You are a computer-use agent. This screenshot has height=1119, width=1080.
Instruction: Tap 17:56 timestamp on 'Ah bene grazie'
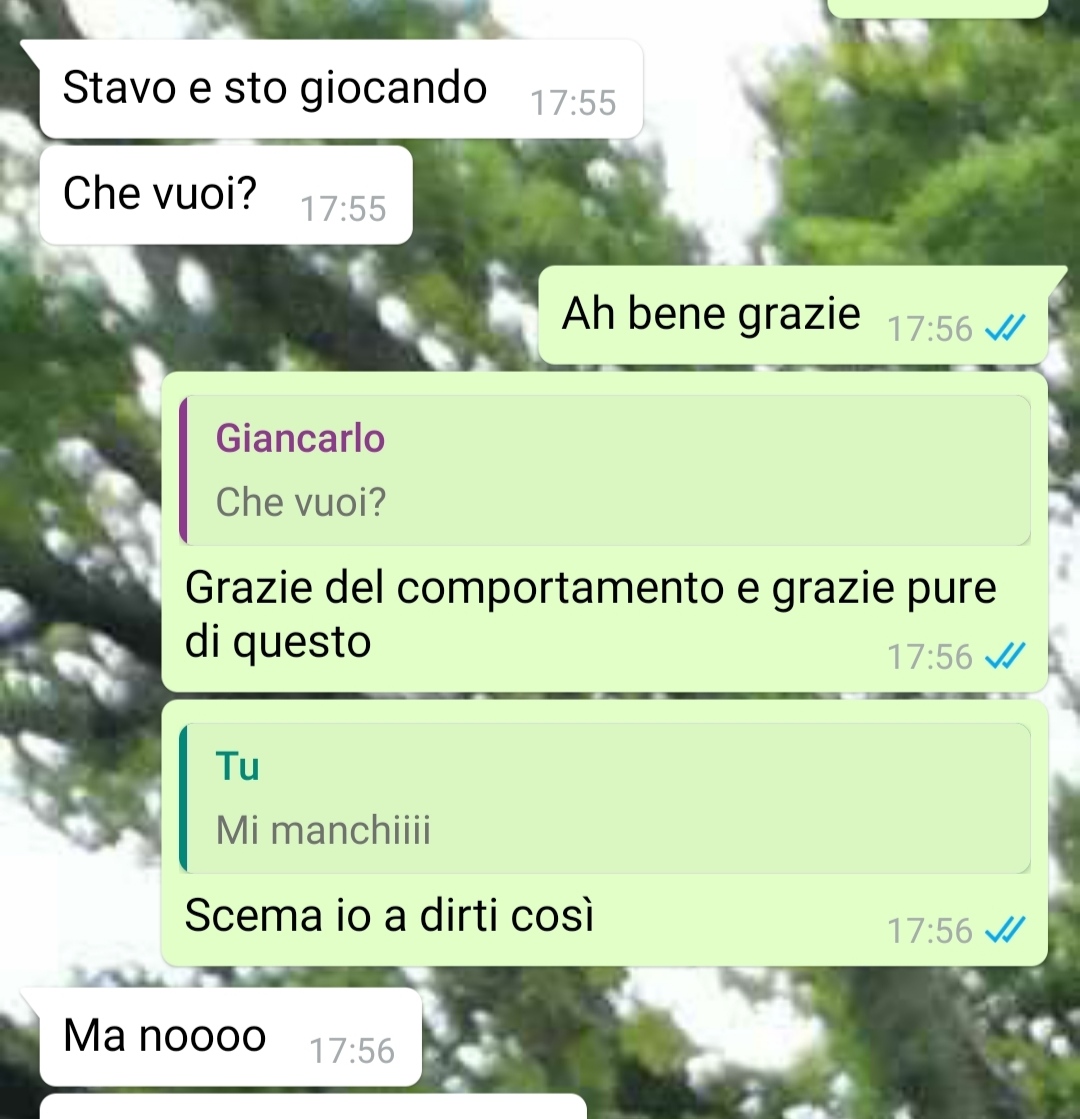click(x=929, y=329)
